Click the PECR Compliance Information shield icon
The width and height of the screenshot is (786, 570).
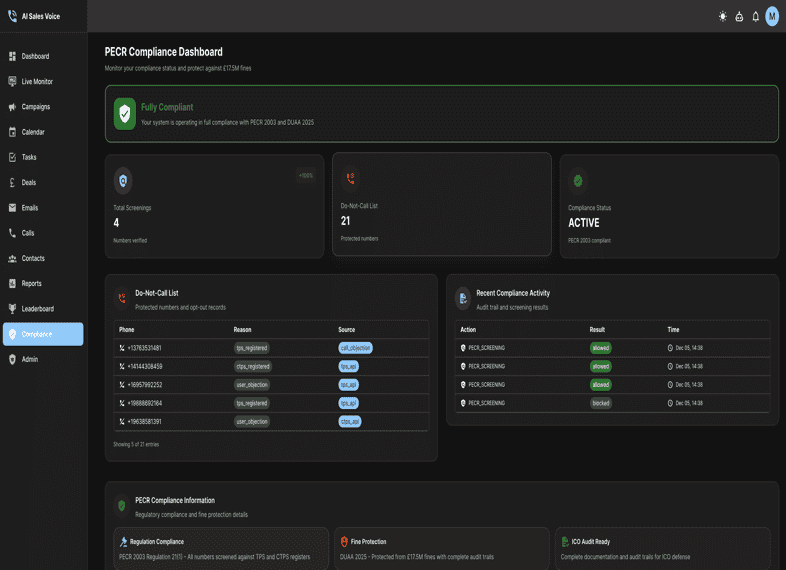coord(122,506)
